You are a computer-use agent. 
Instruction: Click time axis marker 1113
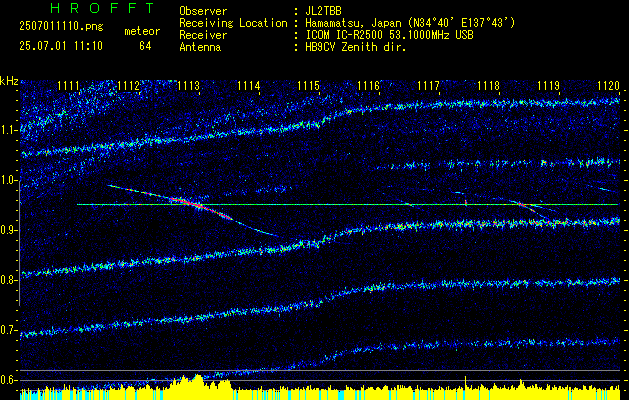pyautogui.click(x=189, y=86)
